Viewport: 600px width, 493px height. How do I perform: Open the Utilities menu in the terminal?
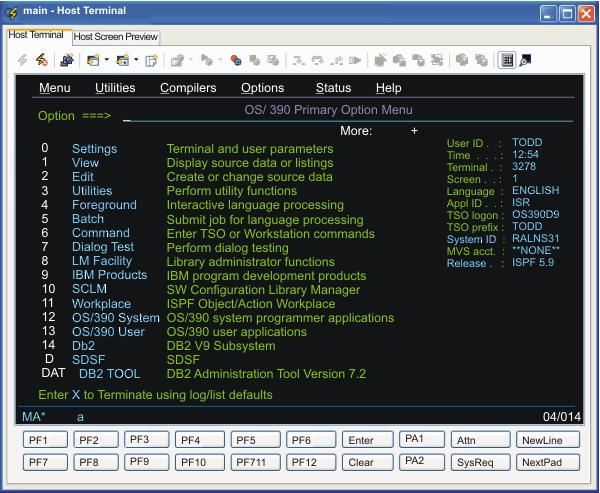115,88
